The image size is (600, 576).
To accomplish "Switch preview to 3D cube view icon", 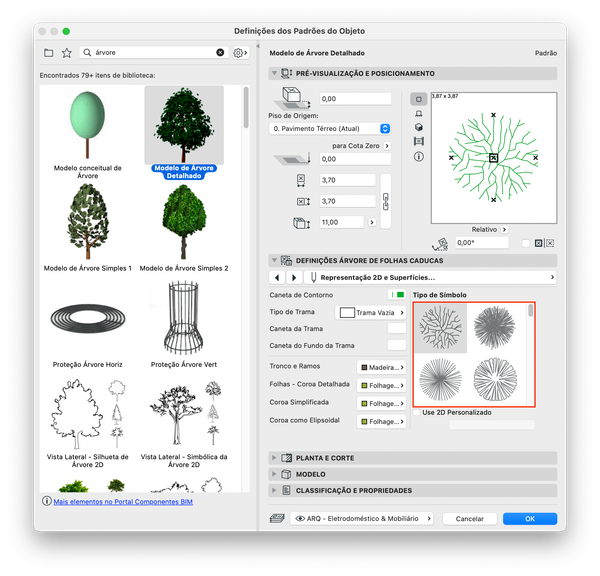I will click(x=419, y=127).
